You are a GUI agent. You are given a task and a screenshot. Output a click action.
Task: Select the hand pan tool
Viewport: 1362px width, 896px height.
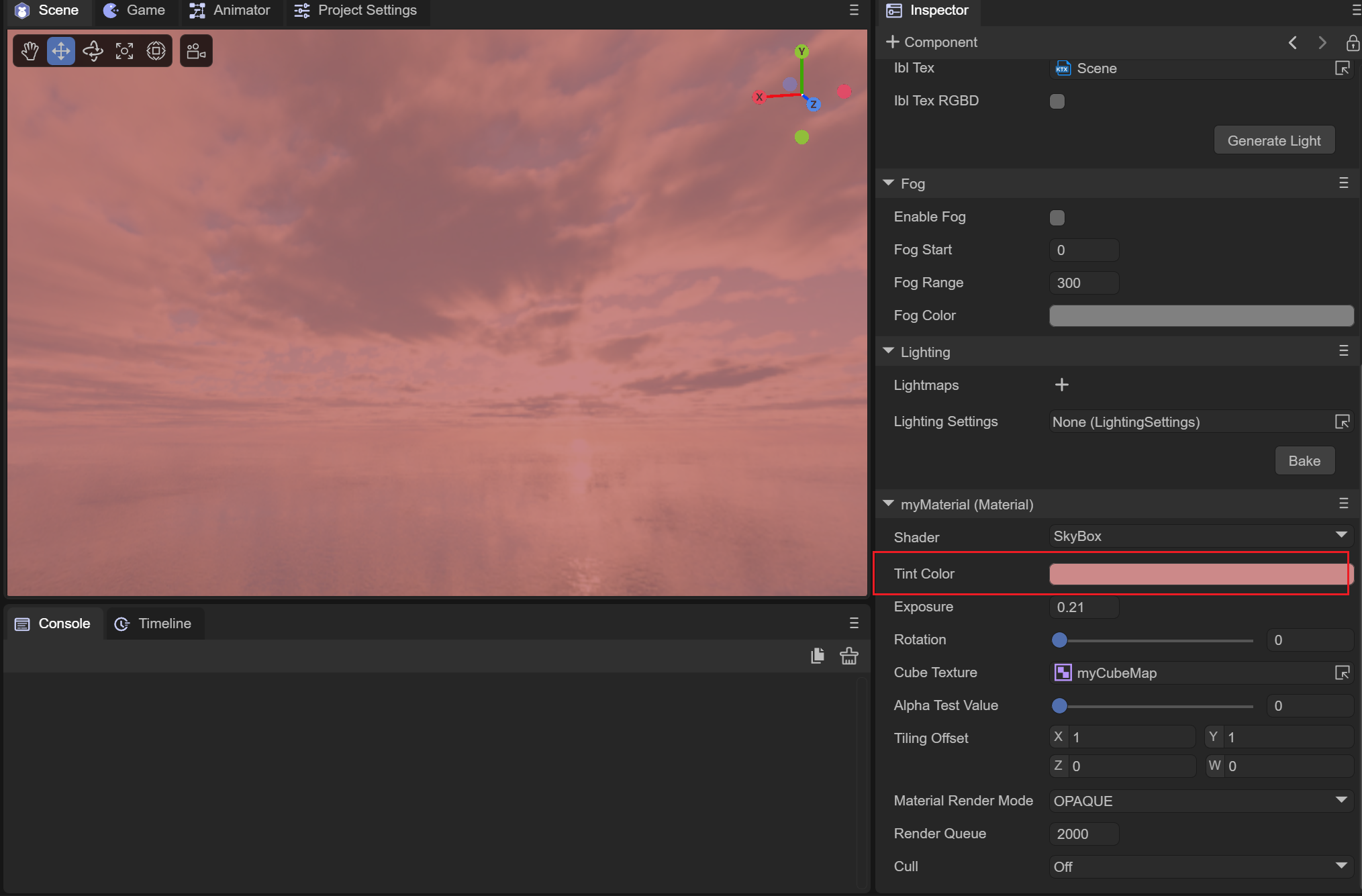pos(30,51)
